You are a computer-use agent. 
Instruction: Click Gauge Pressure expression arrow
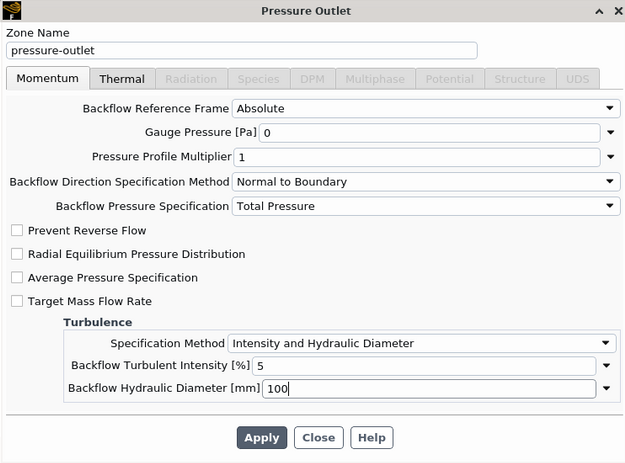609,133
